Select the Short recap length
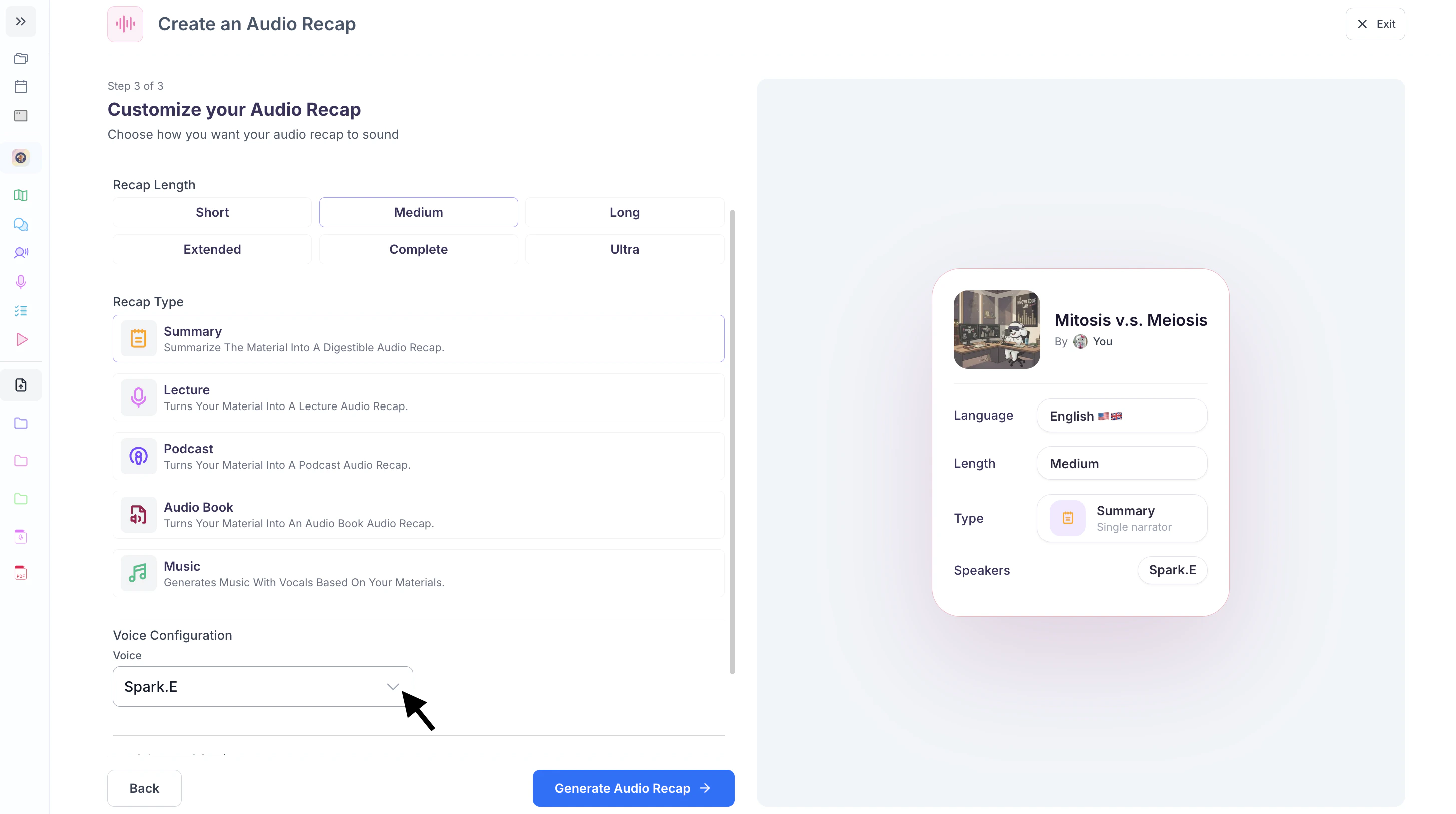Viewport: 1456px width, 814px height. [x=212, y=212]
